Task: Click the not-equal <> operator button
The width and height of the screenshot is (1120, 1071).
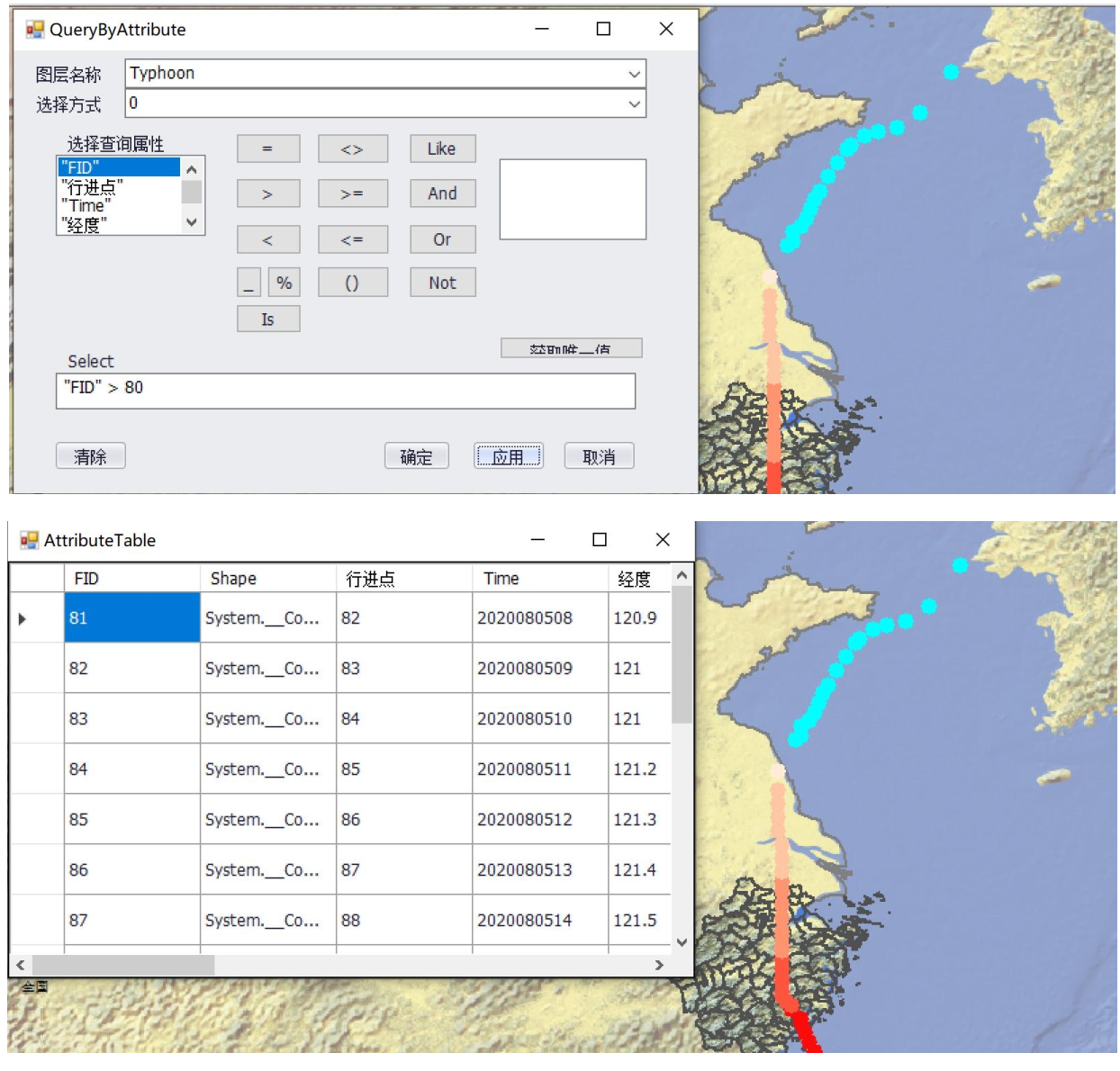Action: pyautogui.click(x=353, y=148)
